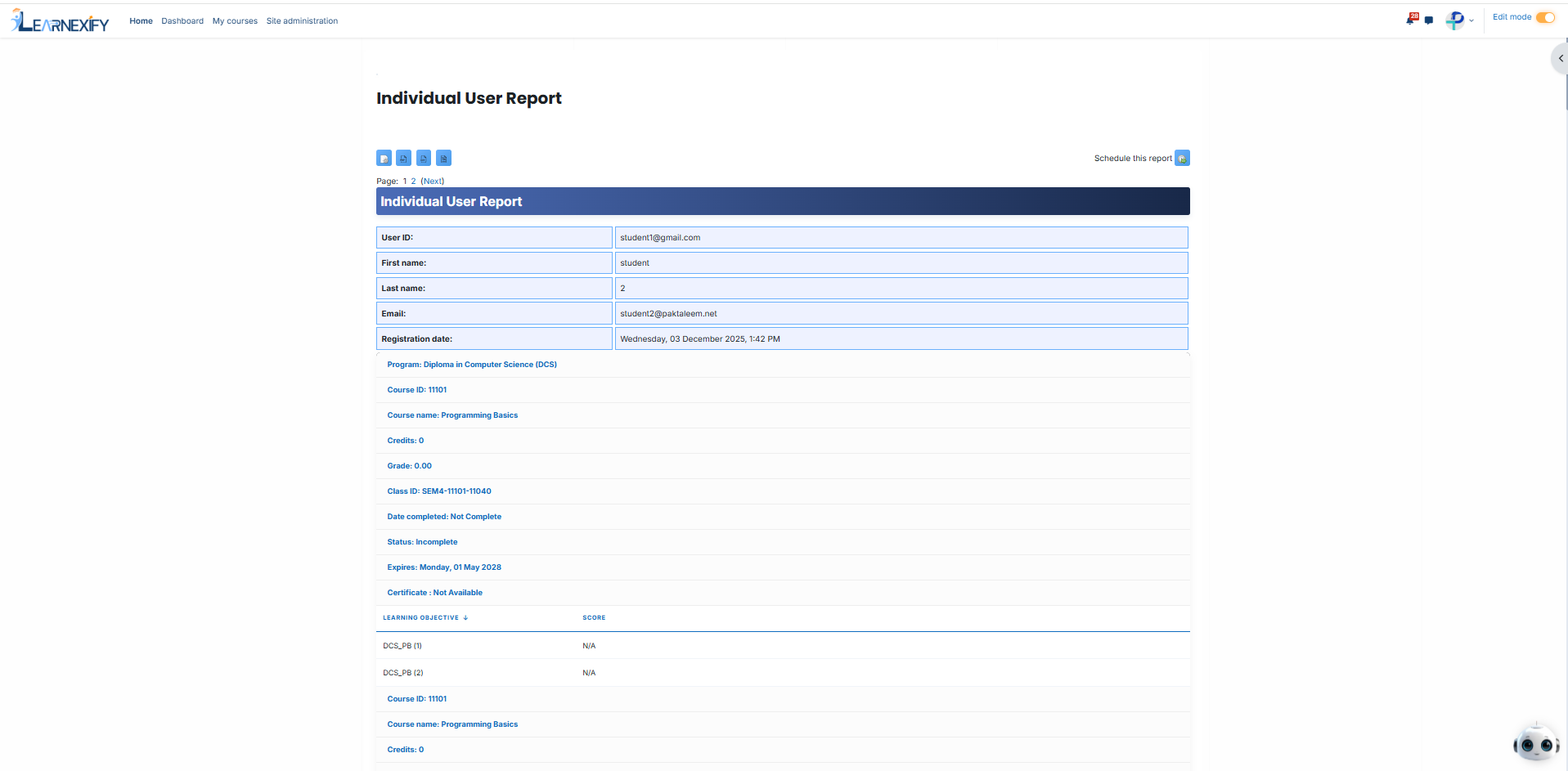Click the Program: Diploma in Computer Science row

point(783,365)
